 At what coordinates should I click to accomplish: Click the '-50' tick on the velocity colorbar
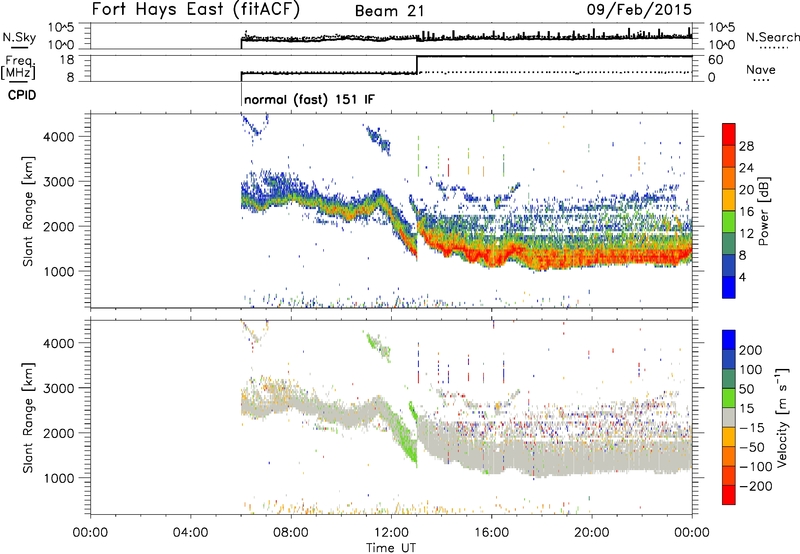(x=752, y=447)
